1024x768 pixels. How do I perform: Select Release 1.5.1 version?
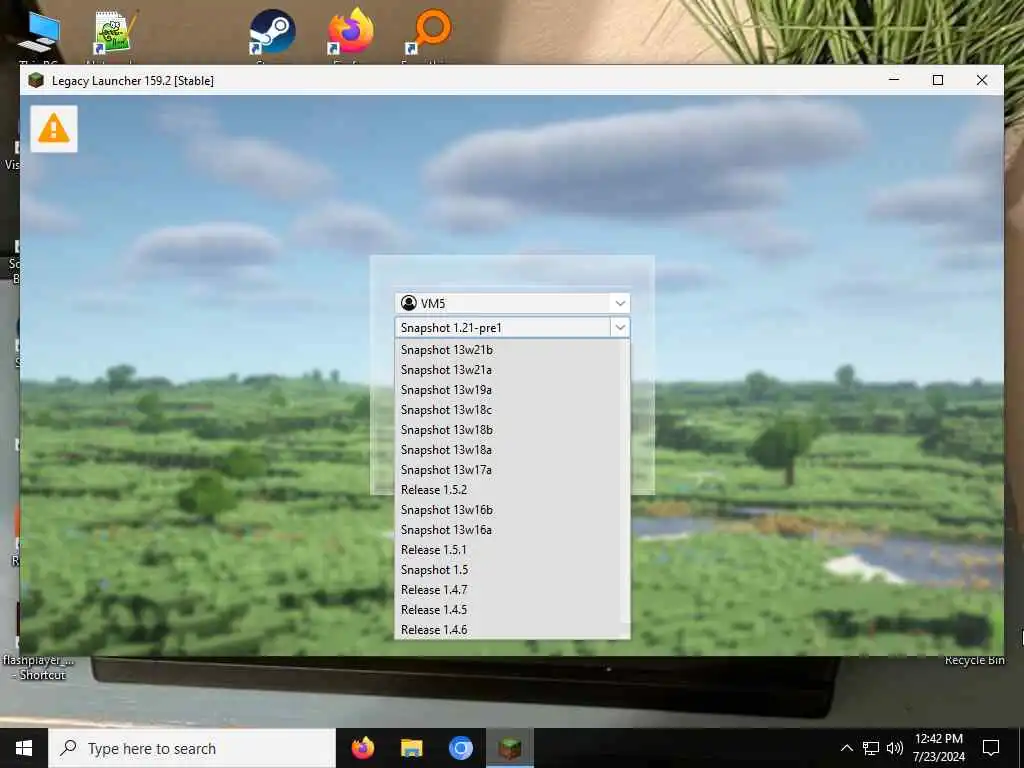(509, 550)
